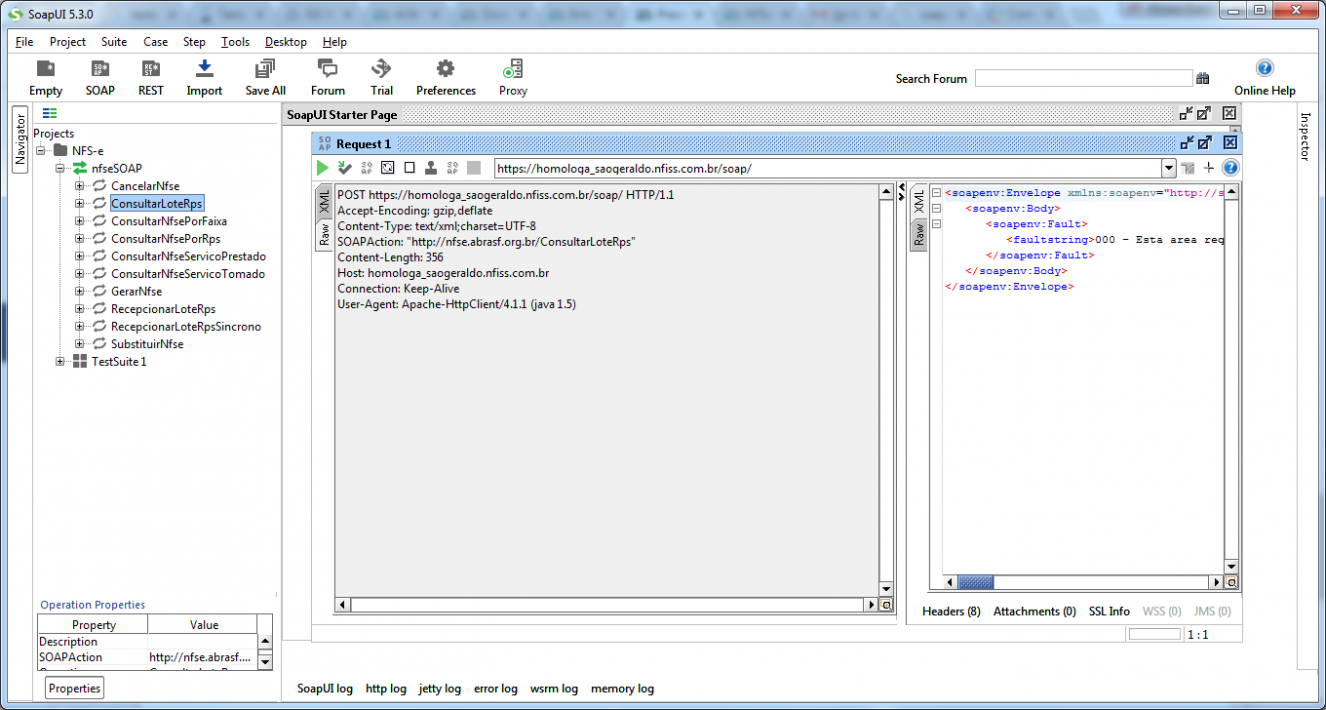
Task: Open the Headers (8) response tab
Action: (951, 611)
